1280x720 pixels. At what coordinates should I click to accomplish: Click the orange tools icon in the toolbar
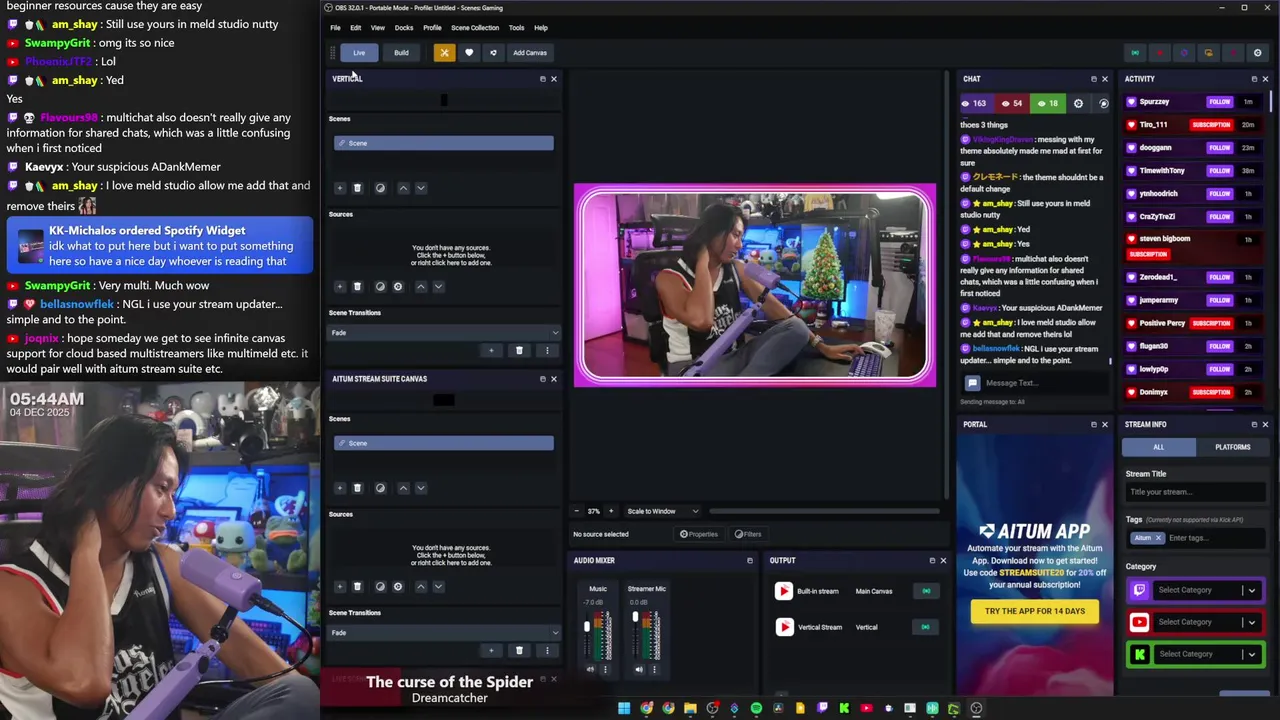pyautogui.click(x=444, y=53)
